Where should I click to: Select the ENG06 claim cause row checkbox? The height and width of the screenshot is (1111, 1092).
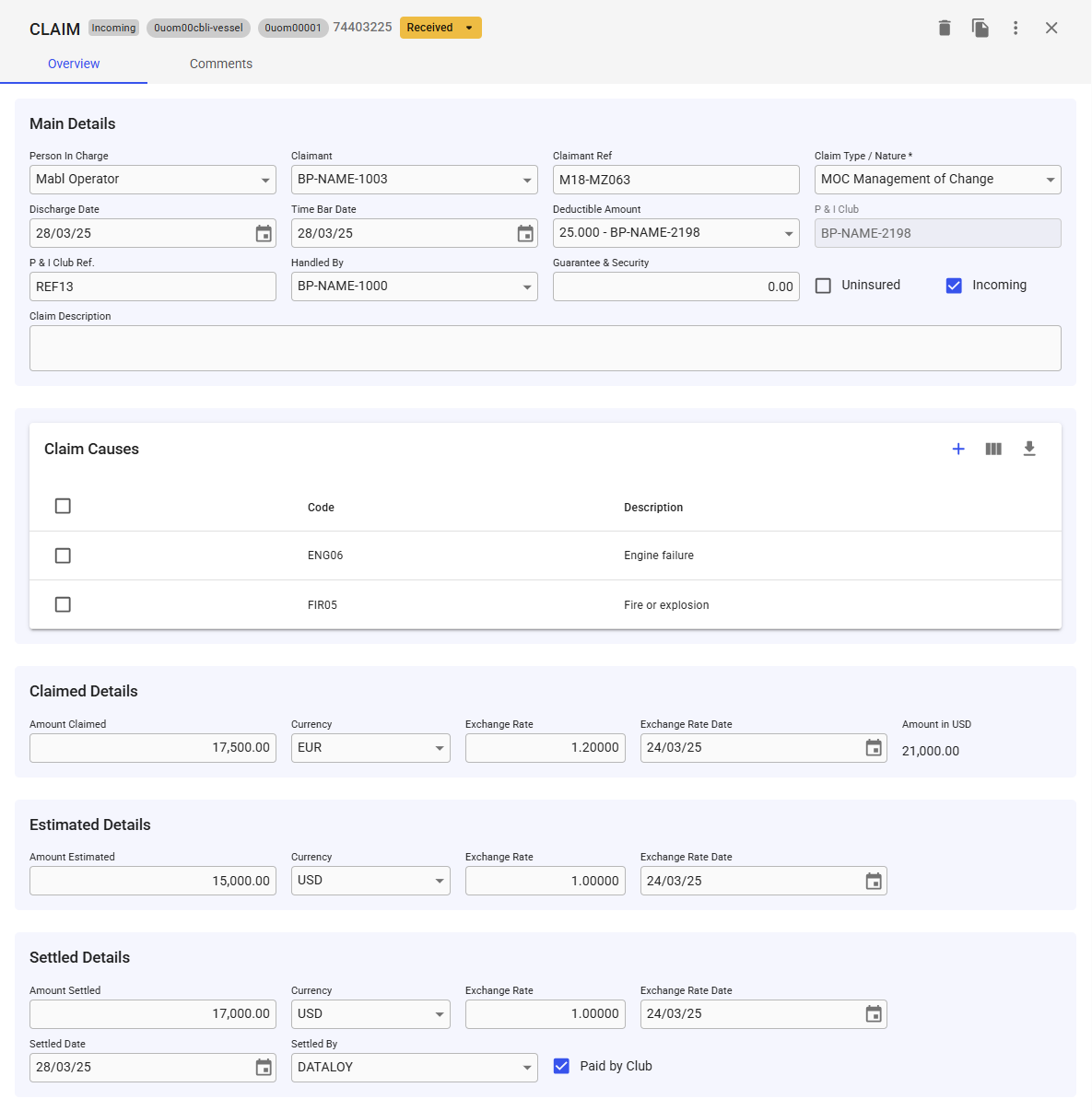coord(63,555)
